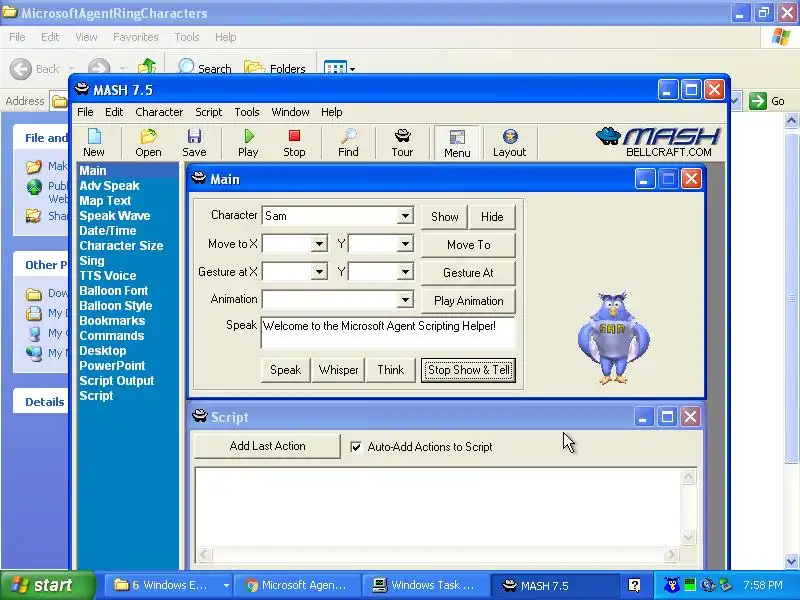Expand the Gesture at Y dropdown
Image resolution: width=800 pixels, height=600 pixels.
(x=405, y=272)
